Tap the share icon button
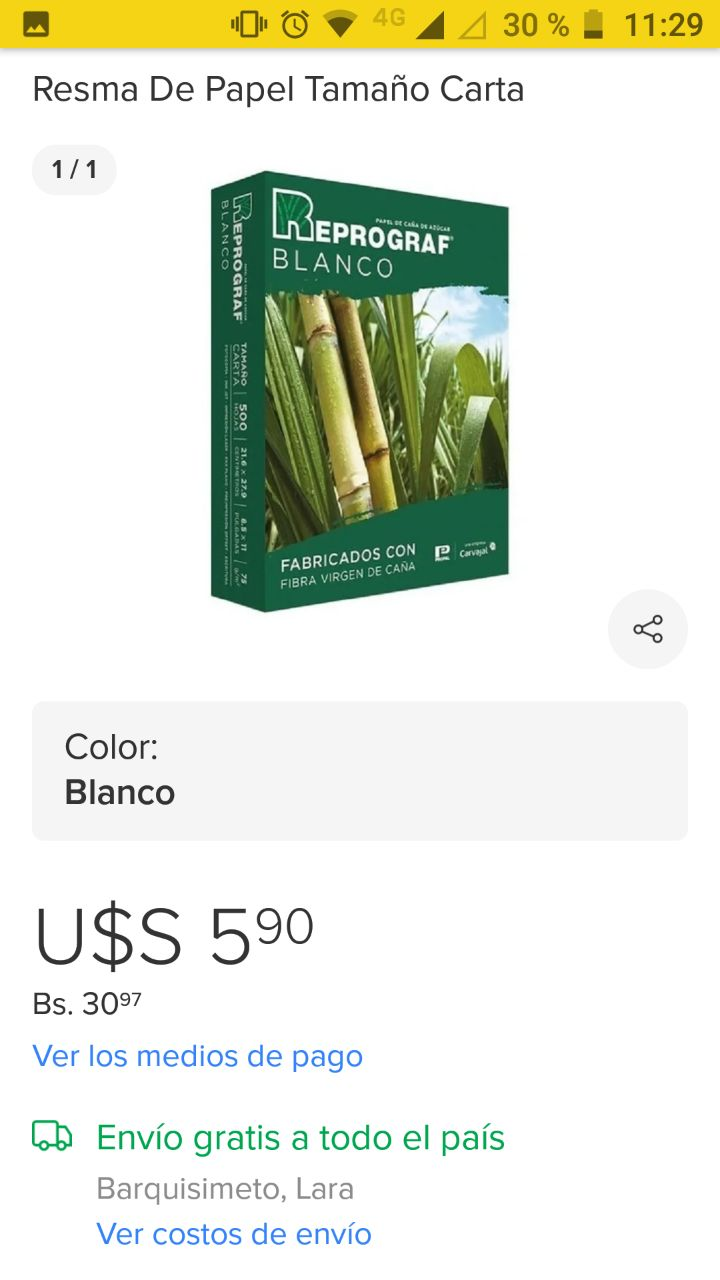720x1280 pixels. coord(648,629)
